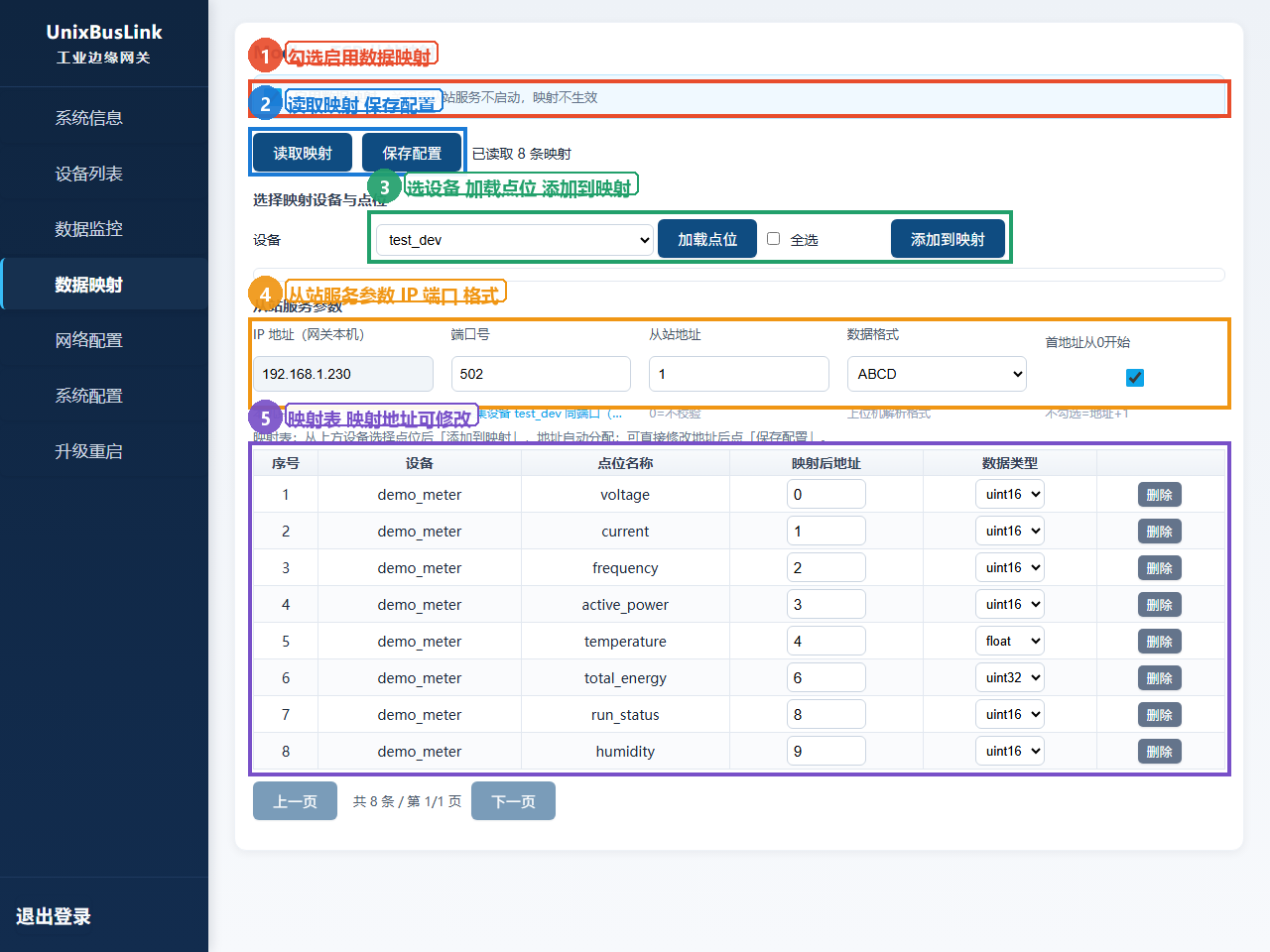Click the 添加到映射 button
The image size is (1270, 952).
[x=948, y=239]
